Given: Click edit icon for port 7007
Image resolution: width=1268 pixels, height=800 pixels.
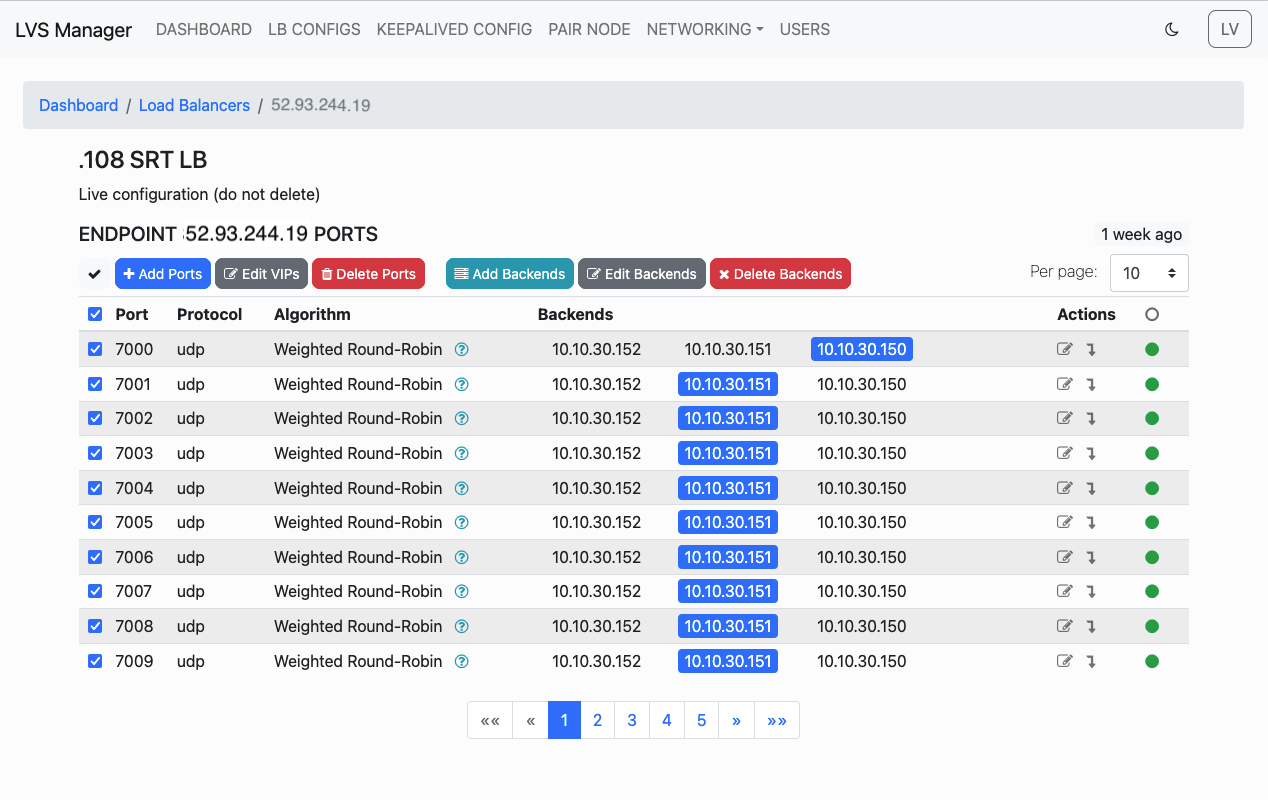Looking at the screenshot, I should [1065, 591].
